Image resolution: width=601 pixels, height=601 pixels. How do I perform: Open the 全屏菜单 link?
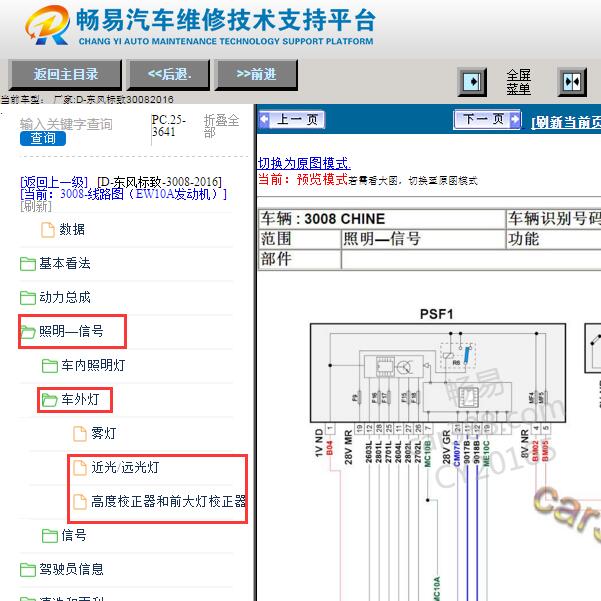tap(518, 82)
